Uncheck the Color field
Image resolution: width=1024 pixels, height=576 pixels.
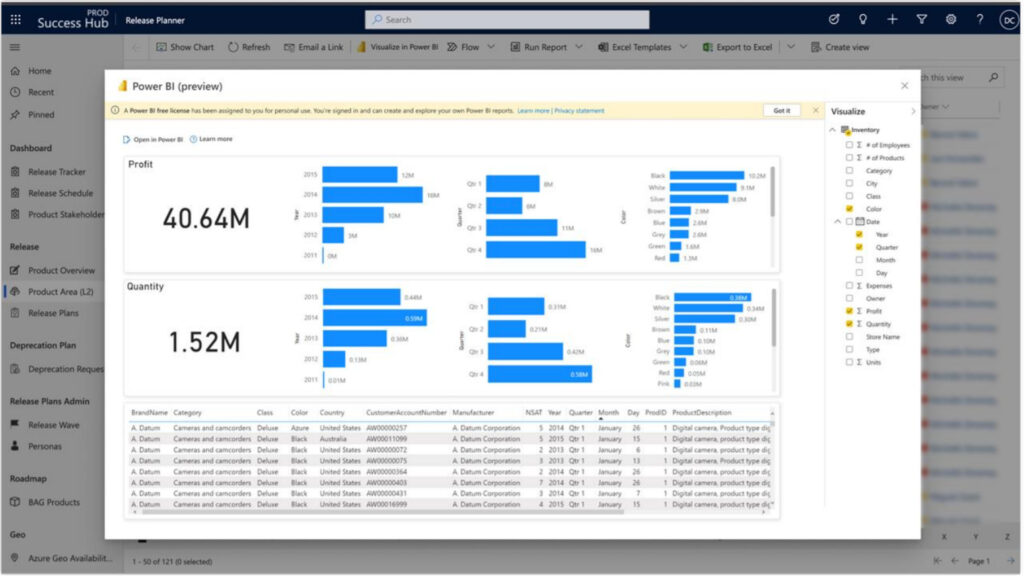849,209
